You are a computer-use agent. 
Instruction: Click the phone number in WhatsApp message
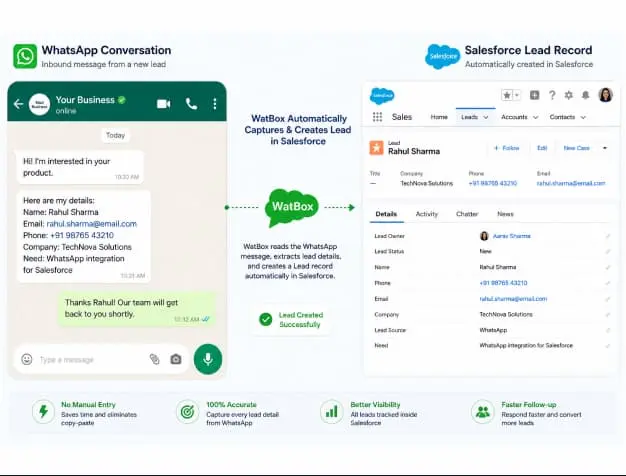click(82, 235)
